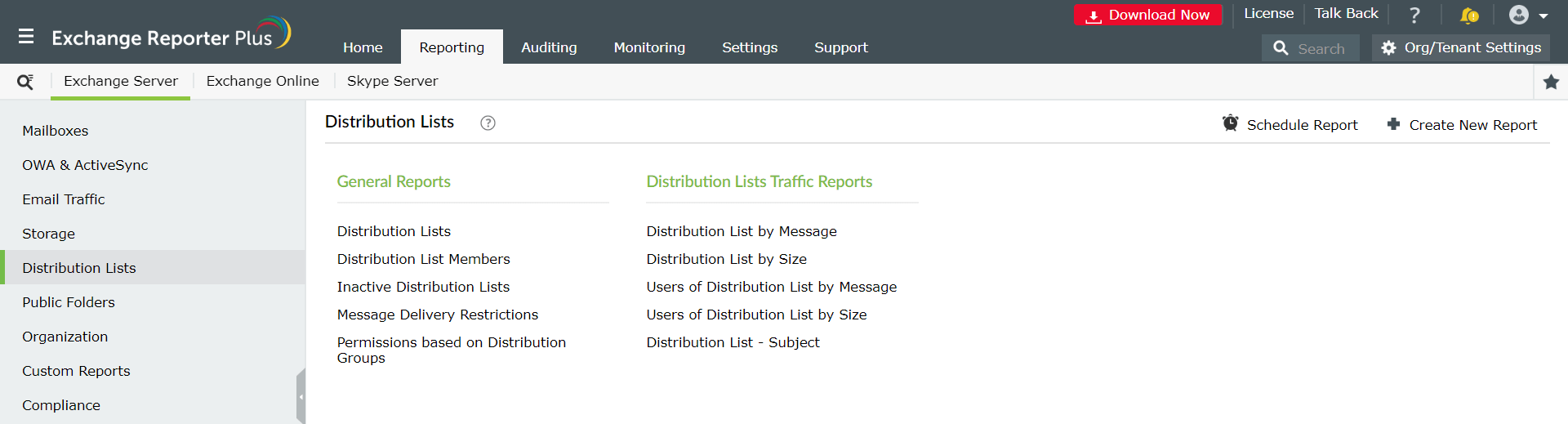Open Custom Reports category

[x=153, y=371]
